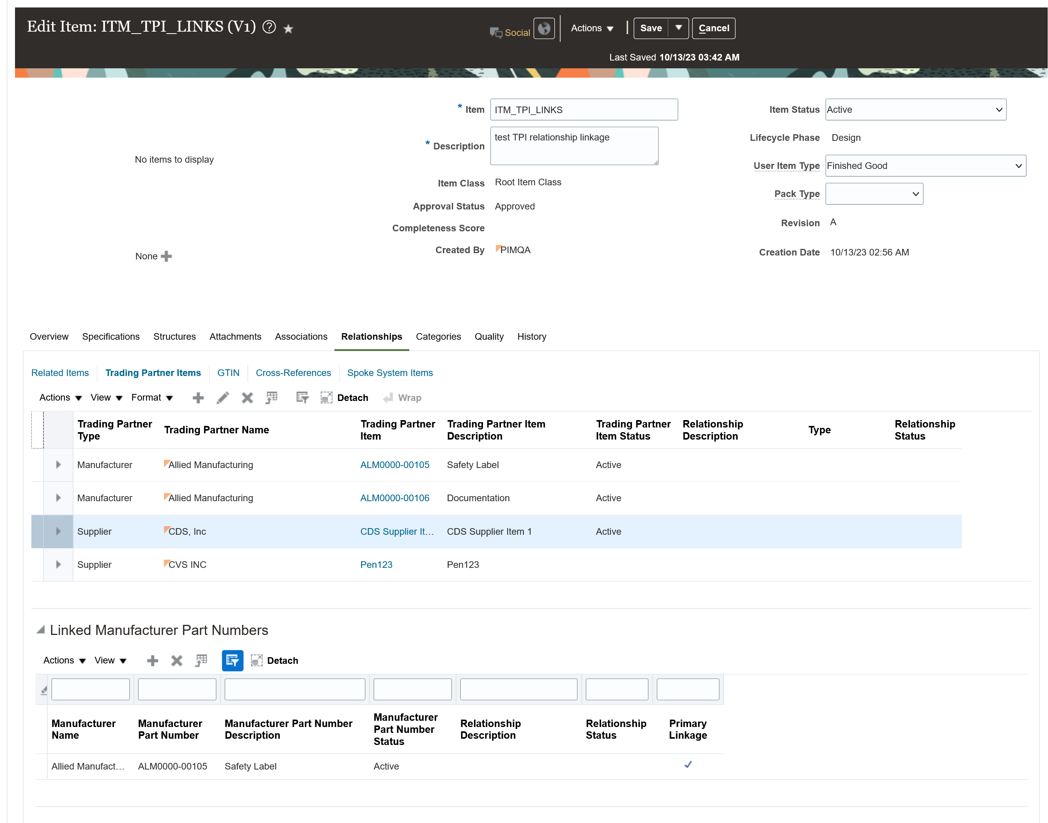Image resolution: width=1048 pixels, height=823 pixels.
Task: Open the ALM0000-00105 trading partner item link
Action: (x=395, y=465)
